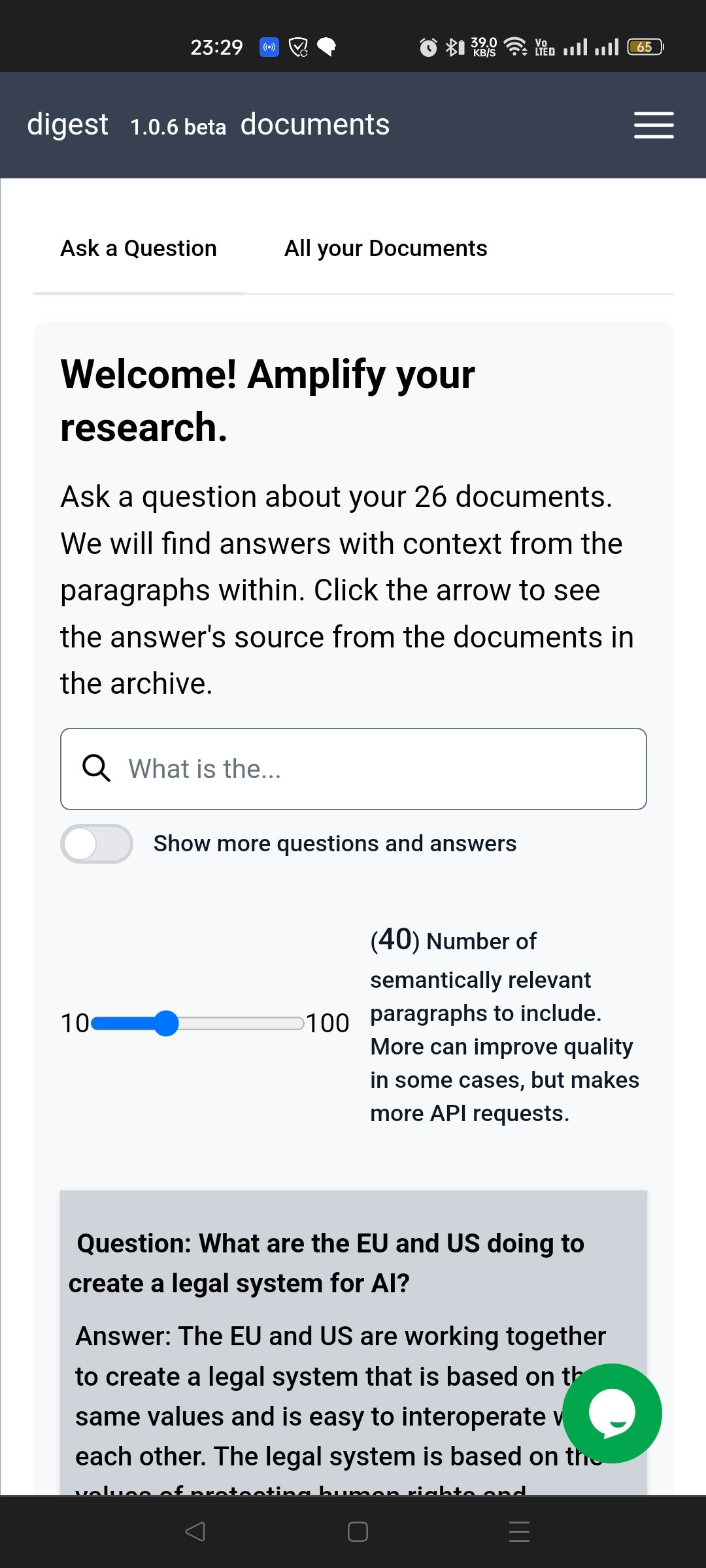
Task: Click the digest logo link
Action: [x=67, y=124]
